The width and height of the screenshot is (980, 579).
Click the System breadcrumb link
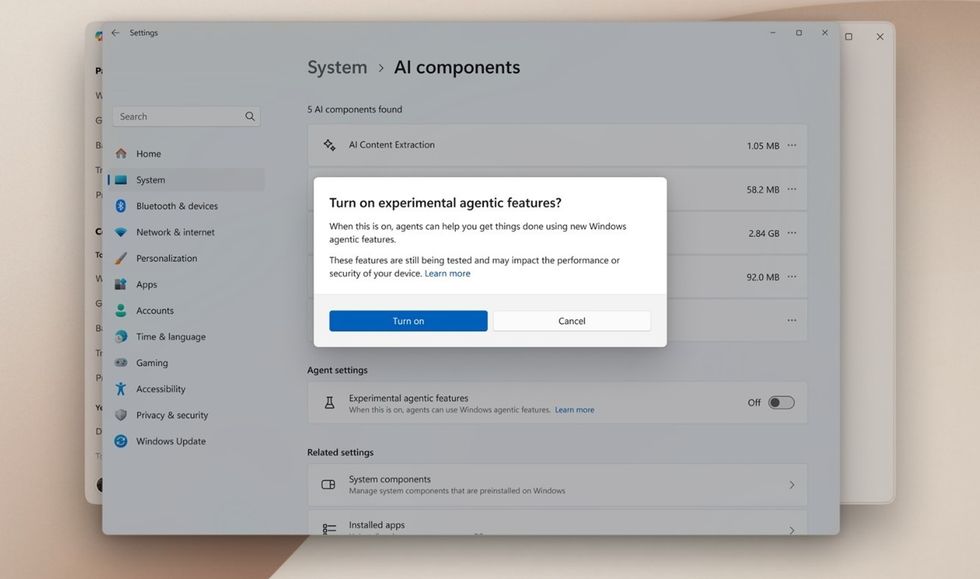click(x=337, y=68)
